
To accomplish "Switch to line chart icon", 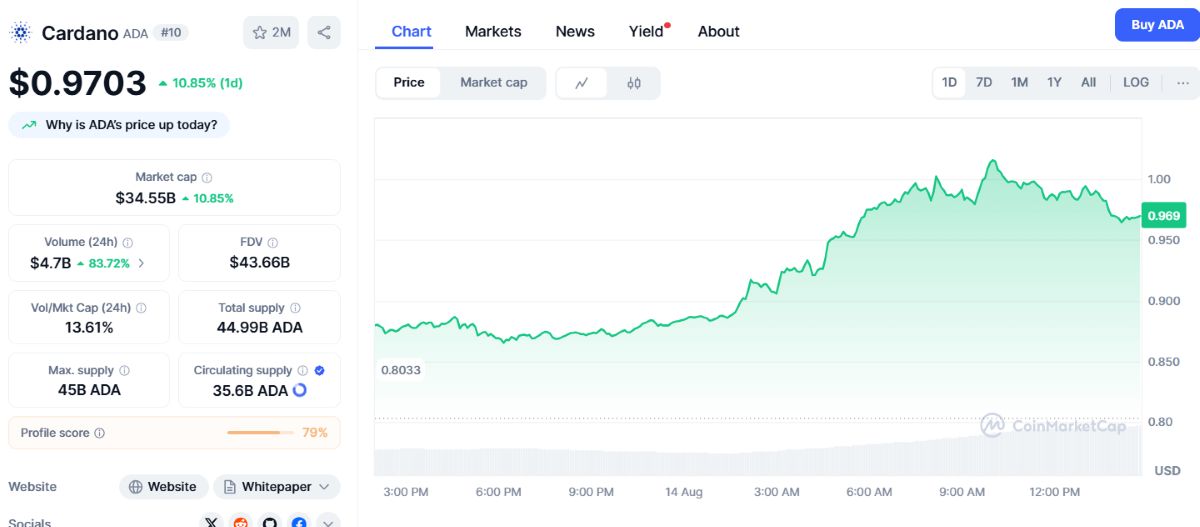I will (582, 83).
